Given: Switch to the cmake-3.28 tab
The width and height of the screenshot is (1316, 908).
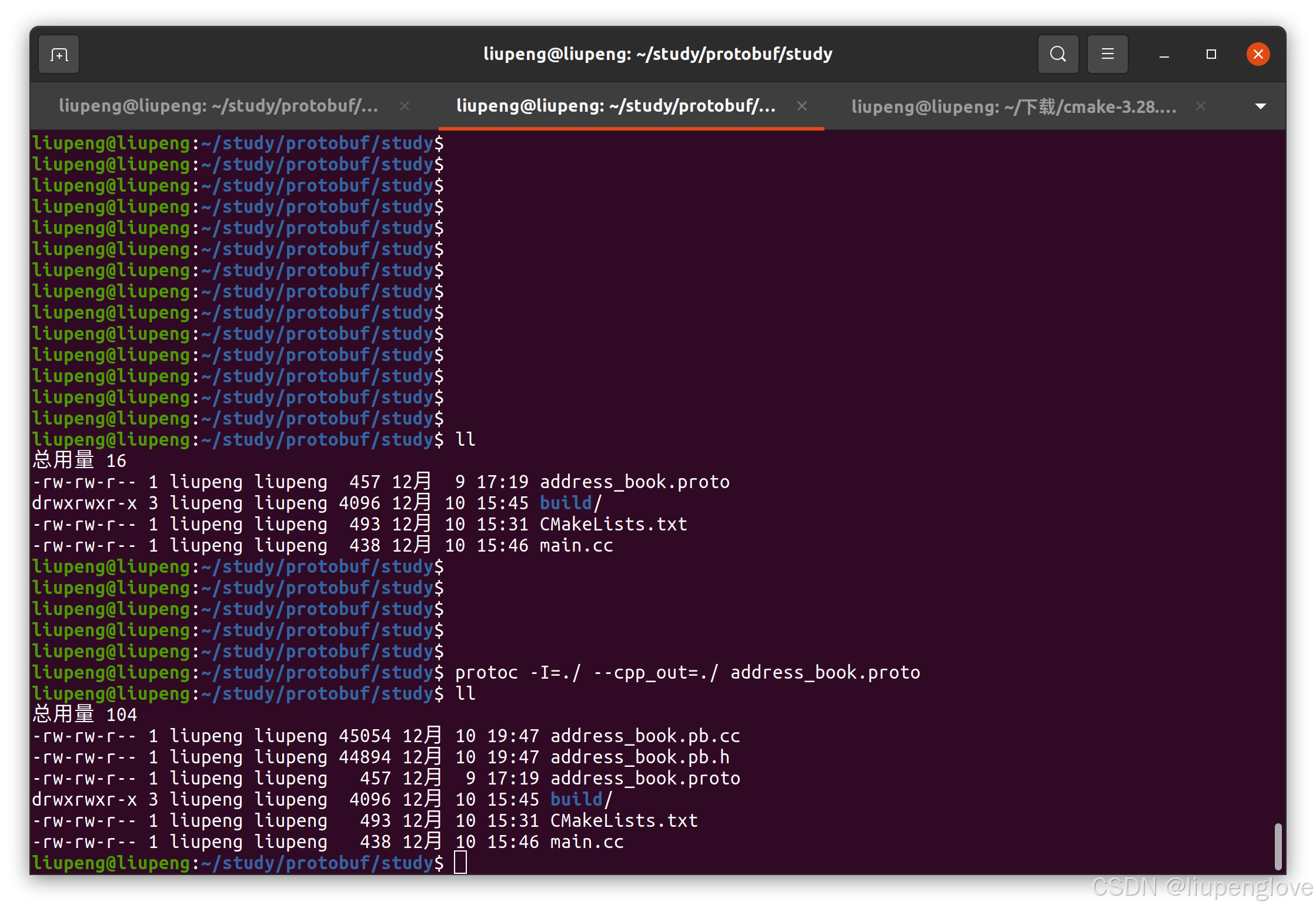Looking at the screenshot, I should click(x=1014, y=106).
